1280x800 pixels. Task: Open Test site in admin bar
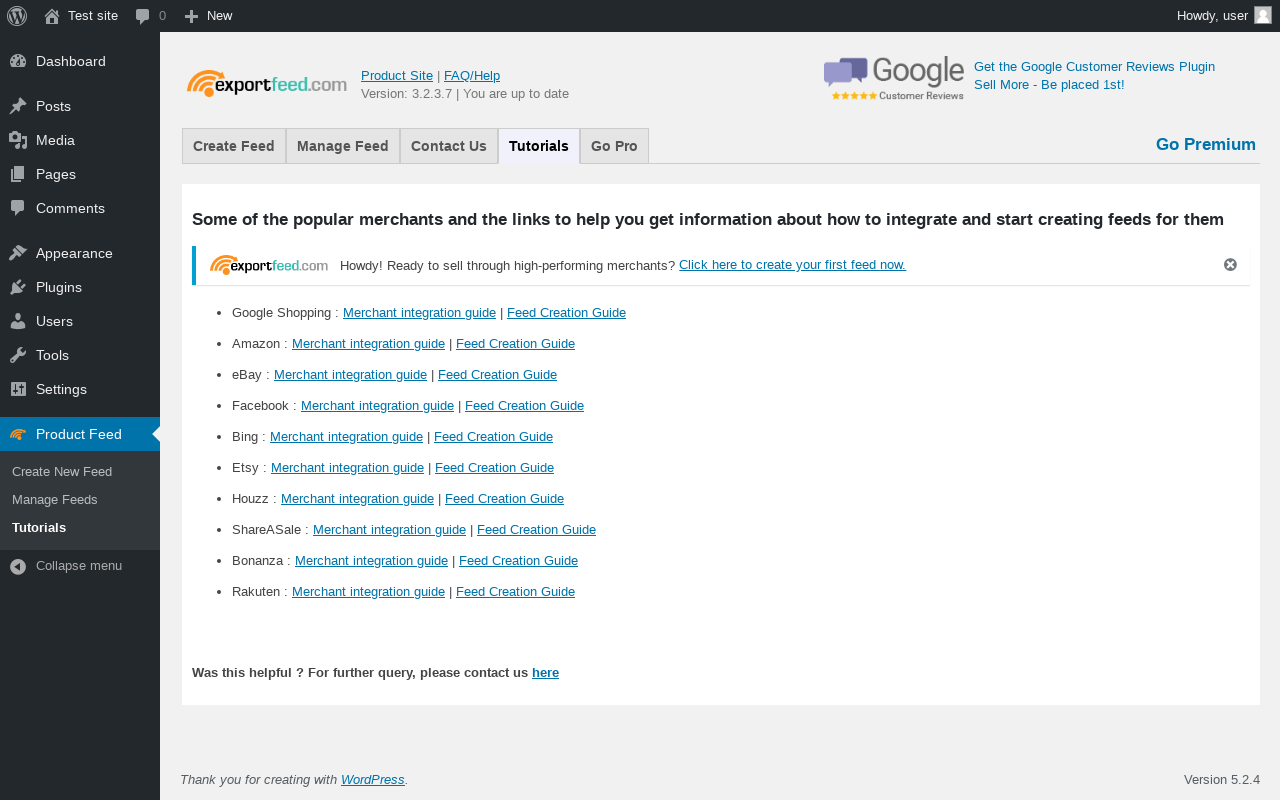point(93,15)
